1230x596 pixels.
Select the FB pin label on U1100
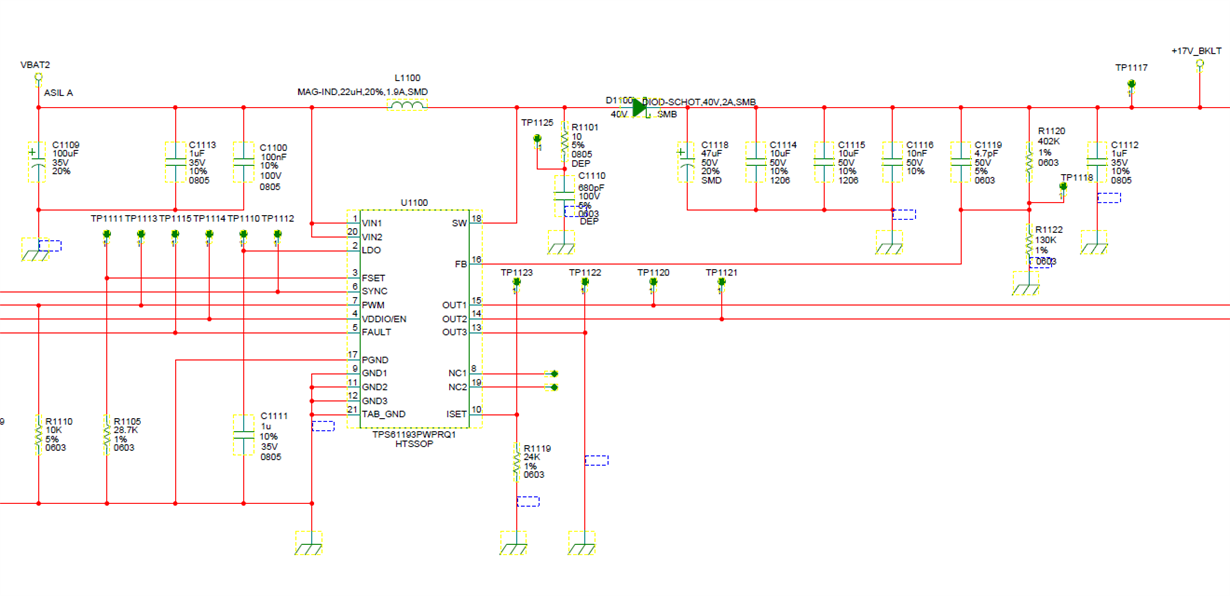[x=460, y=264]
